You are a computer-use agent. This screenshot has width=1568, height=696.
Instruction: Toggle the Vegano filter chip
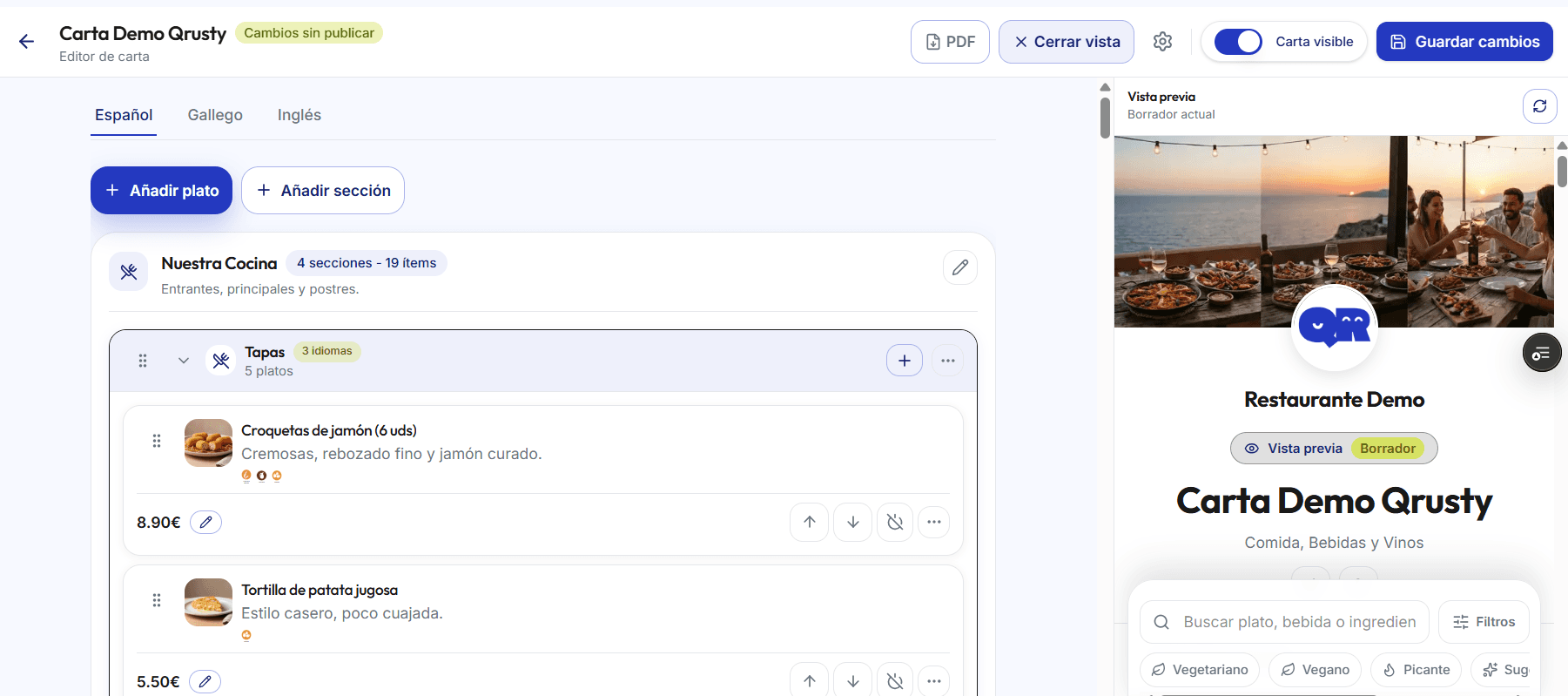[x=1315, y=670]
